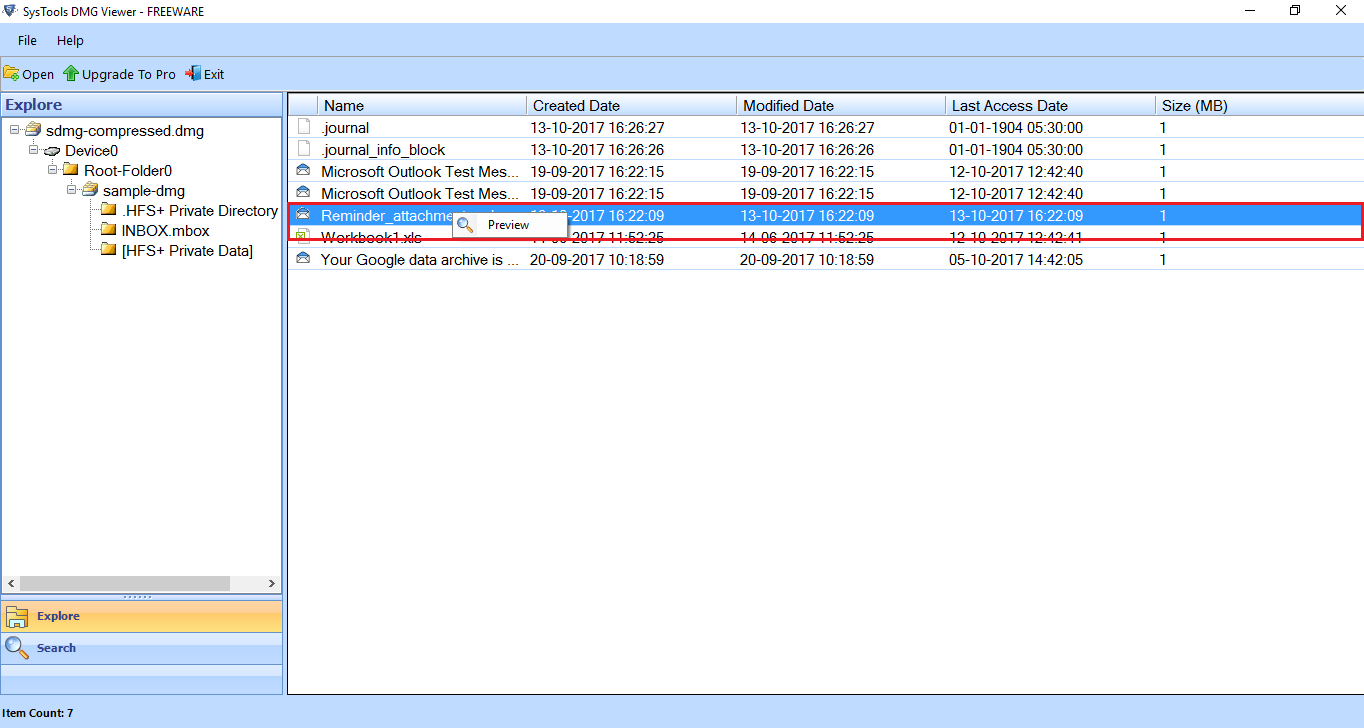This screenshot has height=728, width=1364.
Task: Select the INBOX.mbox tree label
Action: pos(165,231)
